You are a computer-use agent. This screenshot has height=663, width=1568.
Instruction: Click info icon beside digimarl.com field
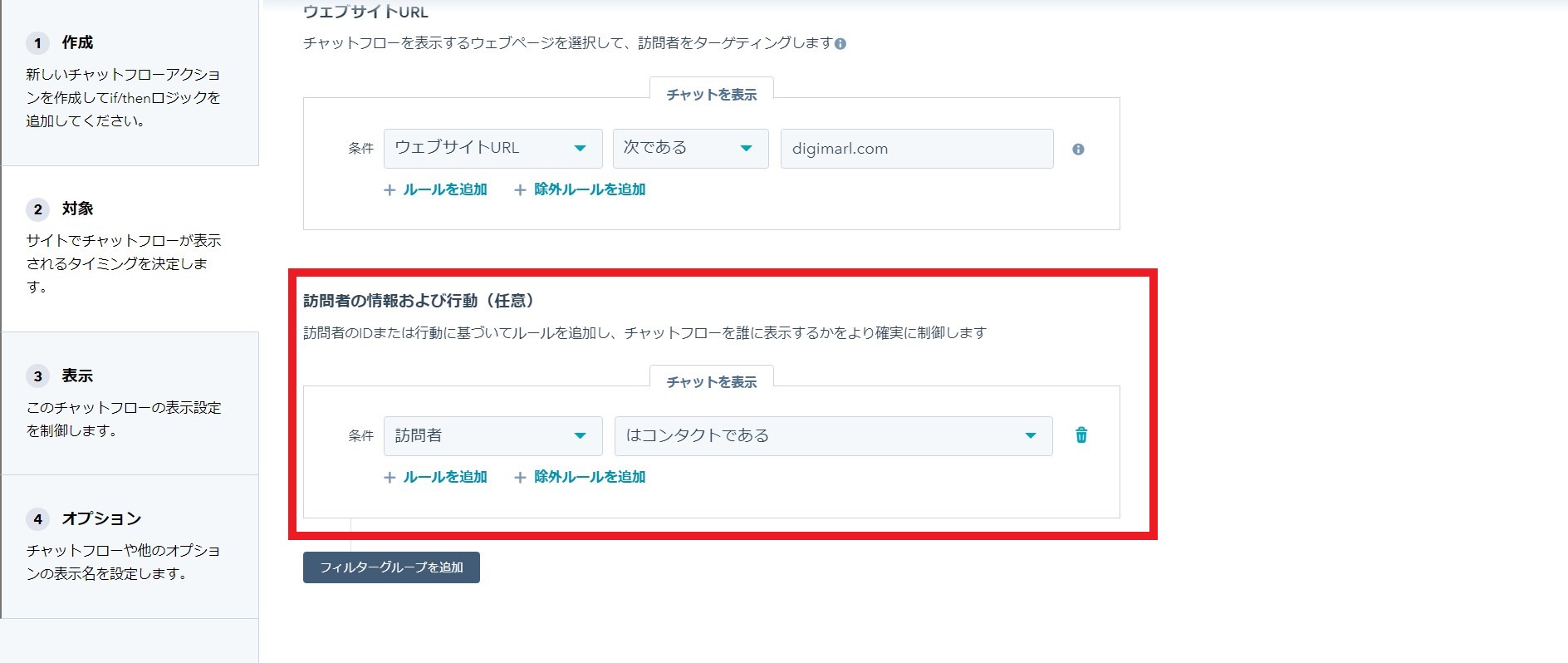coord(1078,150)
